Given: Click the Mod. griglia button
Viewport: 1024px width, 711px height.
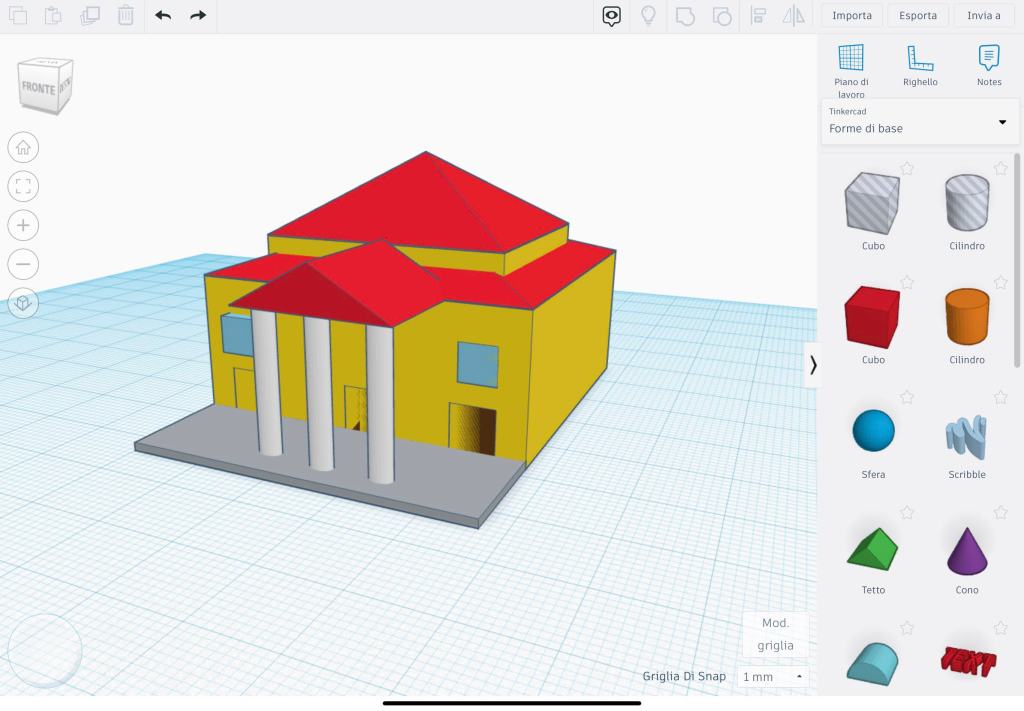Looking at the screenshot, I should [x=775, y=634].
